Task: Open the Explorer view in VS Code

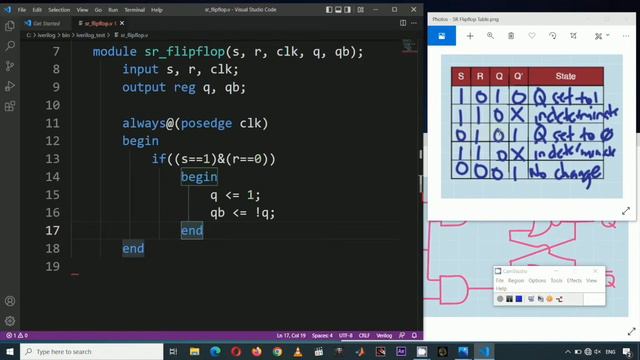Action: click(x=10, y=26)
